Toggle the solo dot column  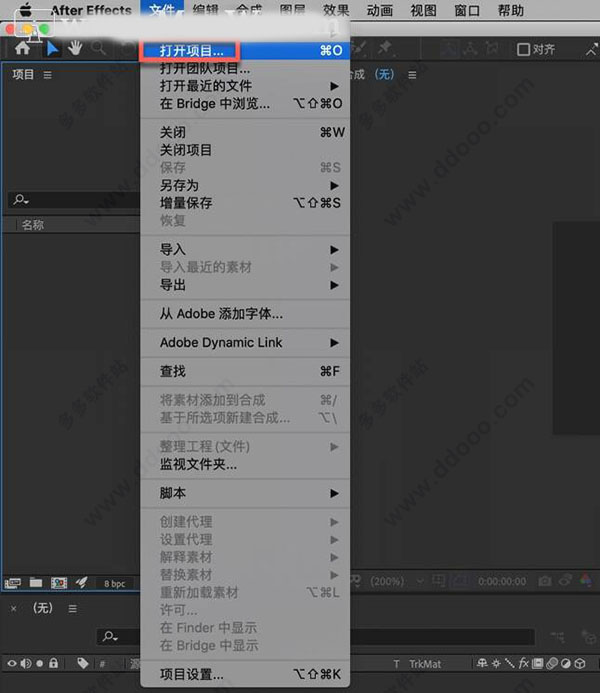tap(40, 663)
